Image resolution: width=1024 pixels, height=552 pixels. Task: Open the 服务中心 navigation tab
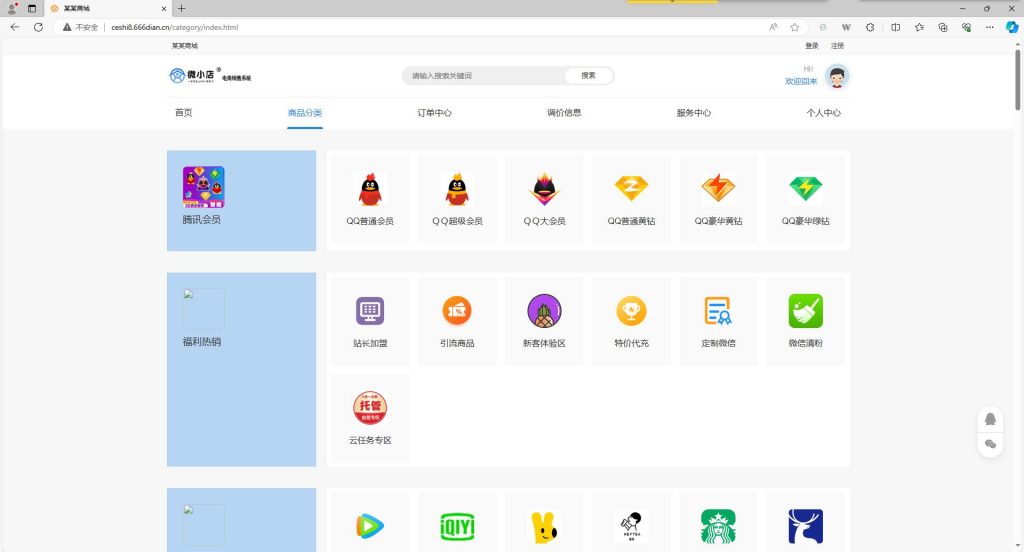pos(694,112)
